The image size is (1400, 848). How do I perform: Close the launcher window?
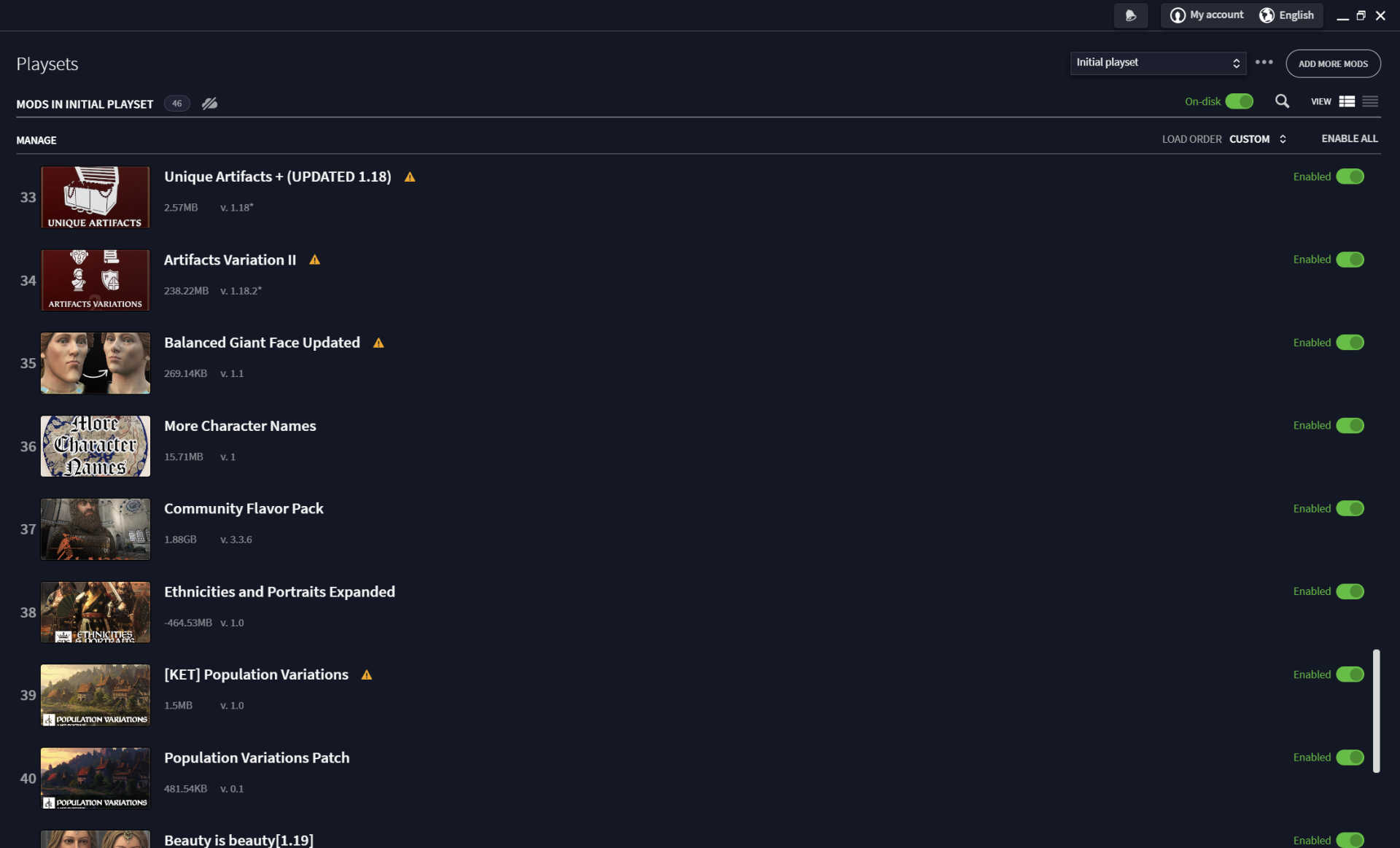coord(1380,16)
